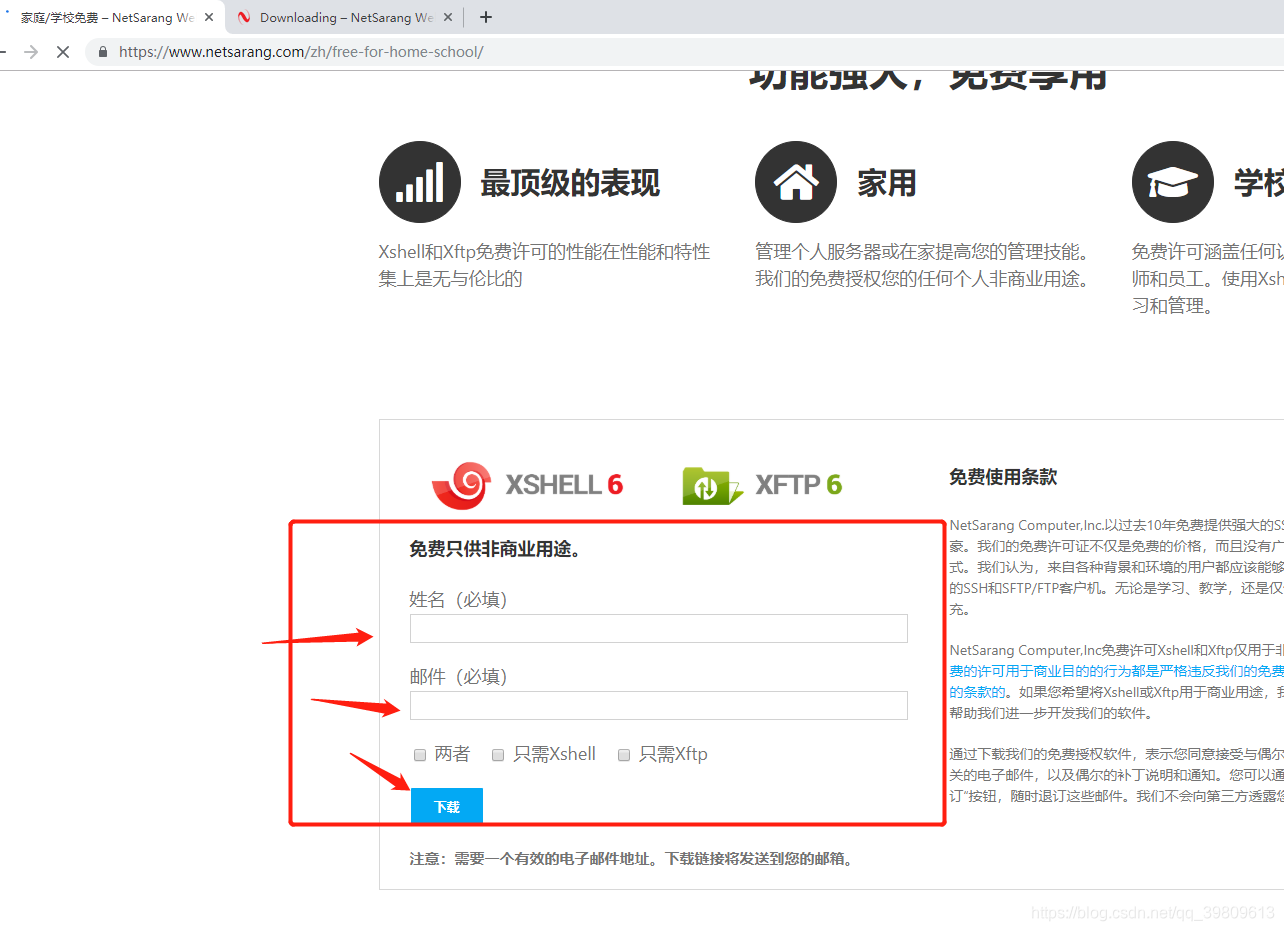1284x931 pixels.
Task: Stop loading the page
Action: (x=62, y=52)
